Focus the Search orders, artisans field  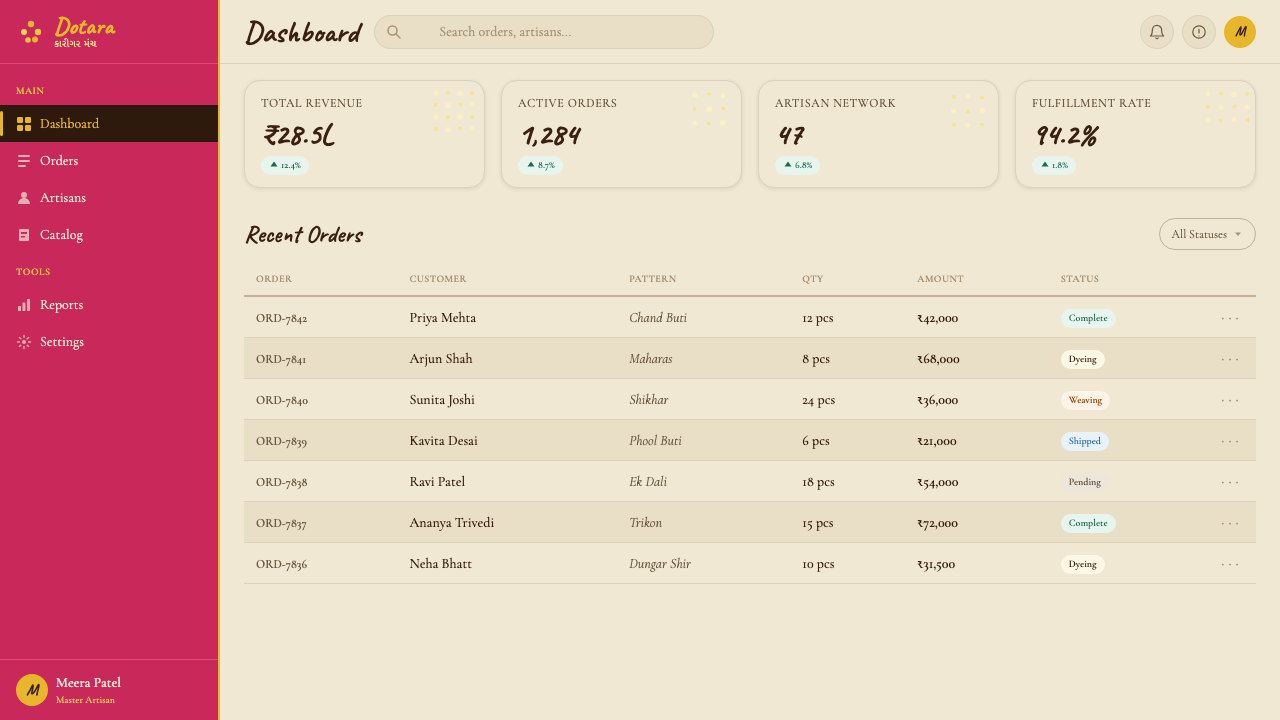pos(544,32)
